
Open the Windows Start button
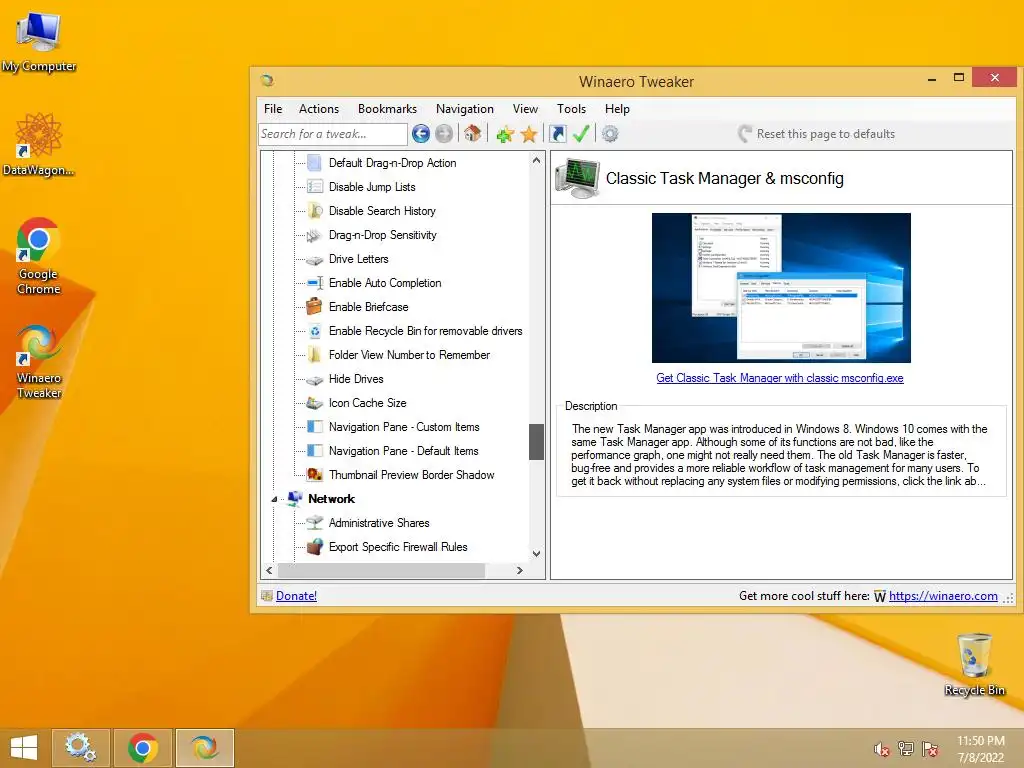click(x=24, y=748)
